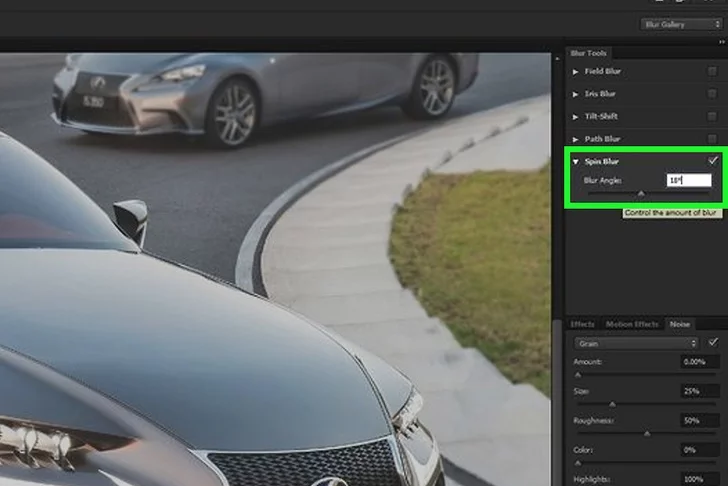Open the Grain noise type dropdown
Image resolution: width=728 pixels, height=486 pixels.
click(x=635, y=343)
